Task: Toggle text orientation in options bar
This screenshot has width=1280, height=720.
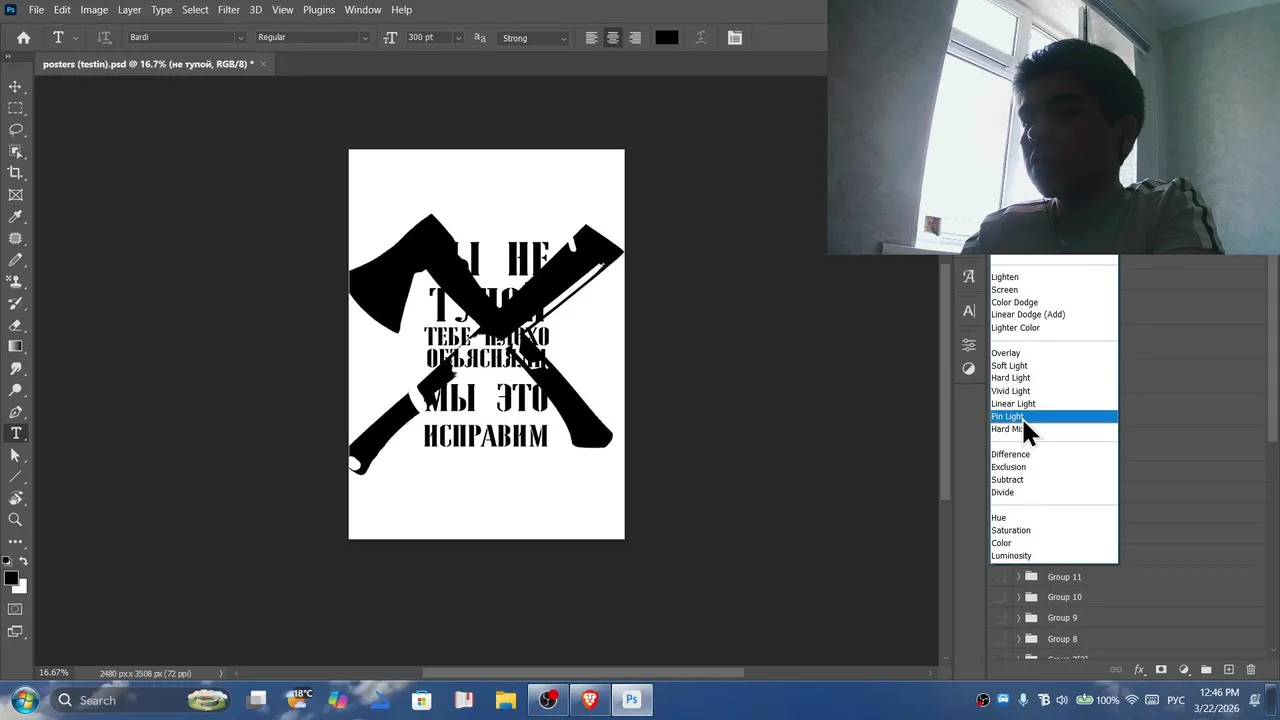Action: tap(104, 38)
